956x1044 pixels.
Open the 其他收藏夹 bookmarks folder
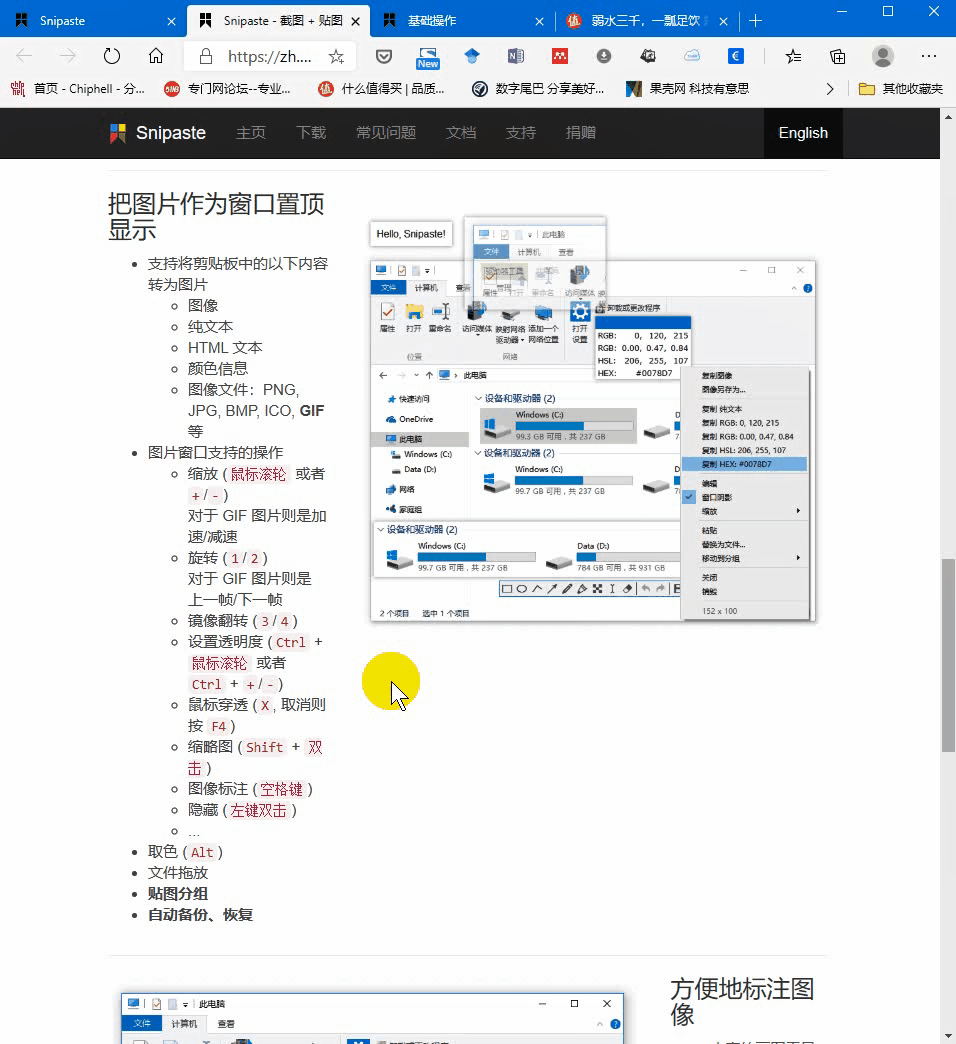(901, 89)
